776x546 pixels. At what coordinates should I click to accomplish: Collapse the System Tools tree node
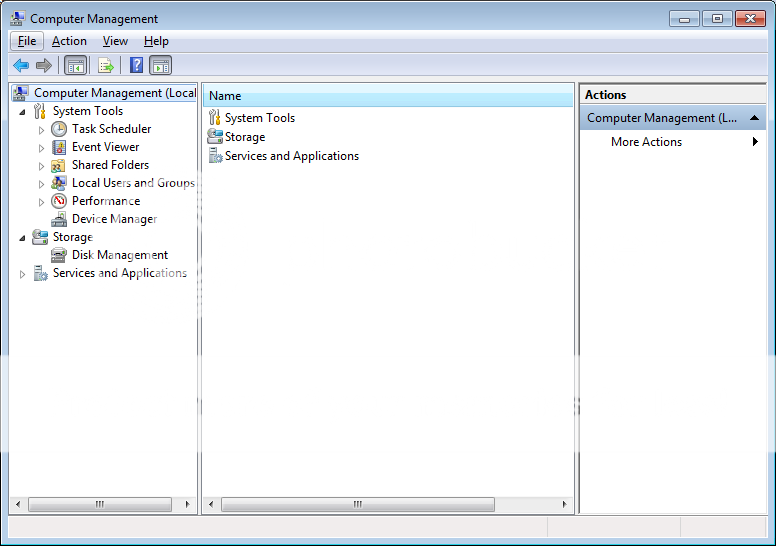22,112
